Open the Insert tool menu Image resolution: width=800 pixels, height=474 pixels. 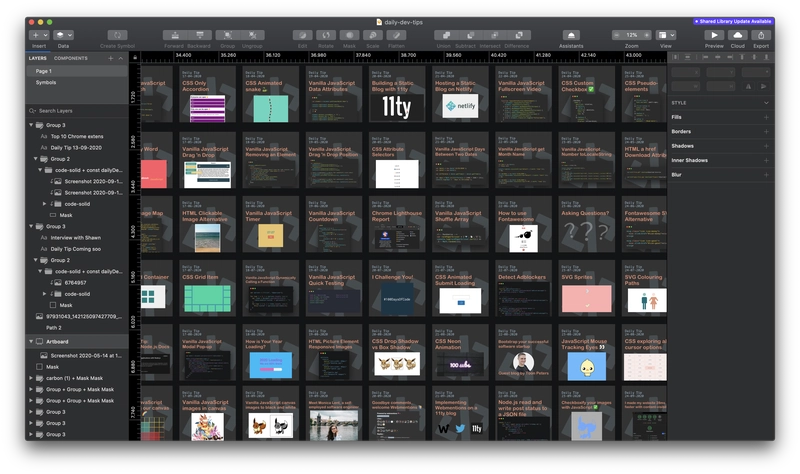tap(38, 35)
